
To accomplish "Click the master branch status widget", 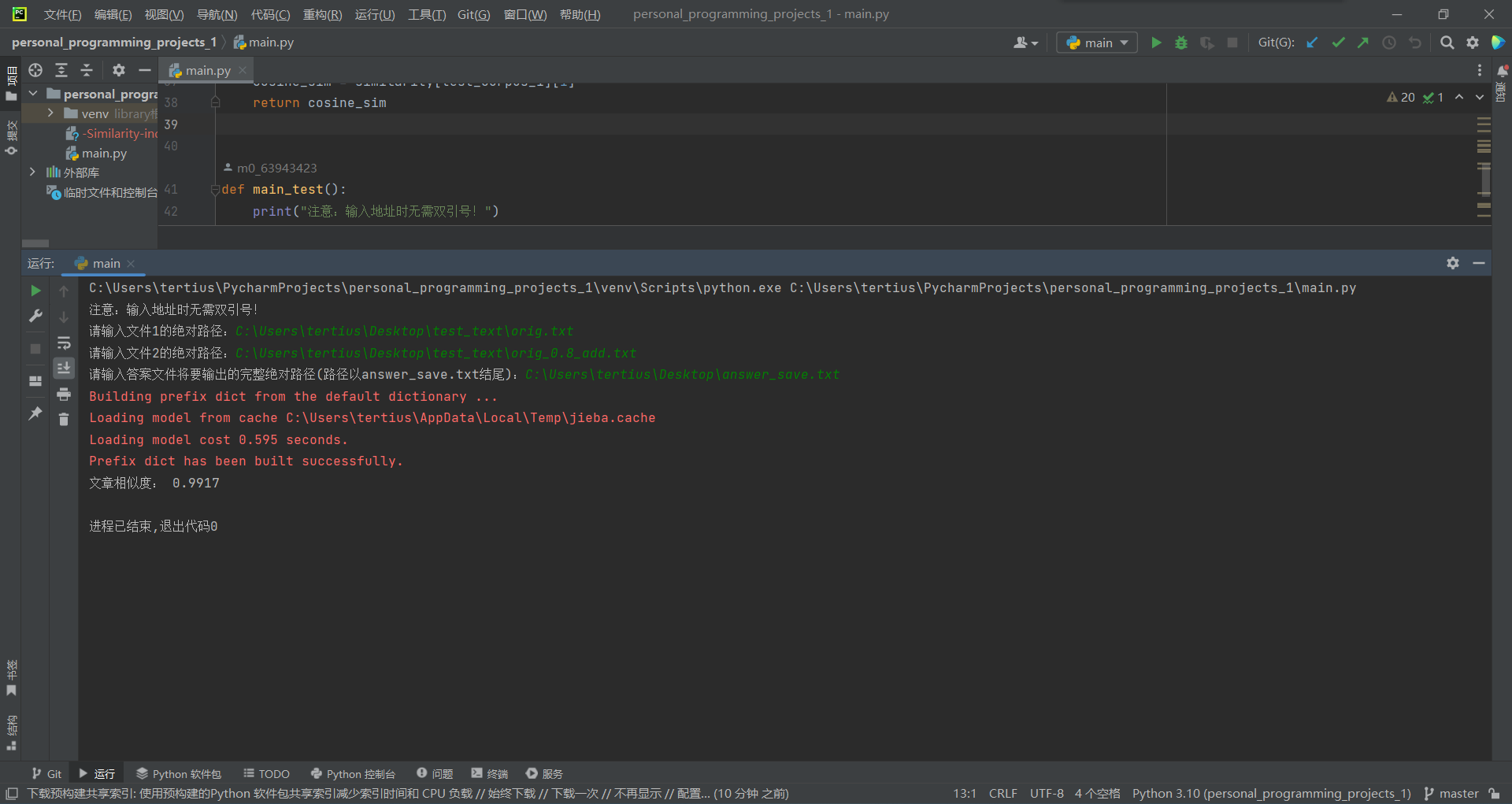I will 1451,793.
